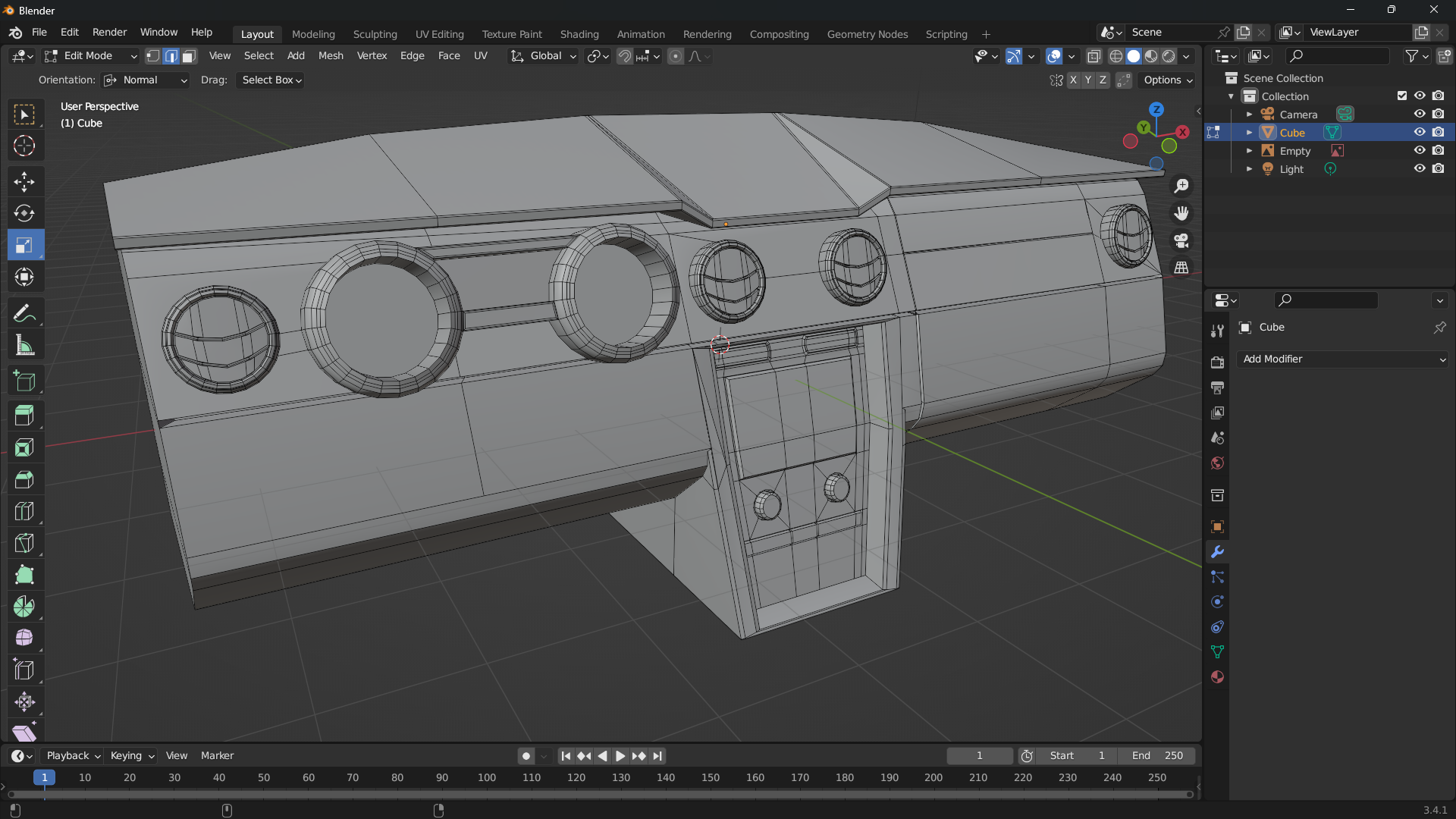The height and width of the screenshot is (819, 1456).
Task: Activate the Measure tool
Action: 24,346
